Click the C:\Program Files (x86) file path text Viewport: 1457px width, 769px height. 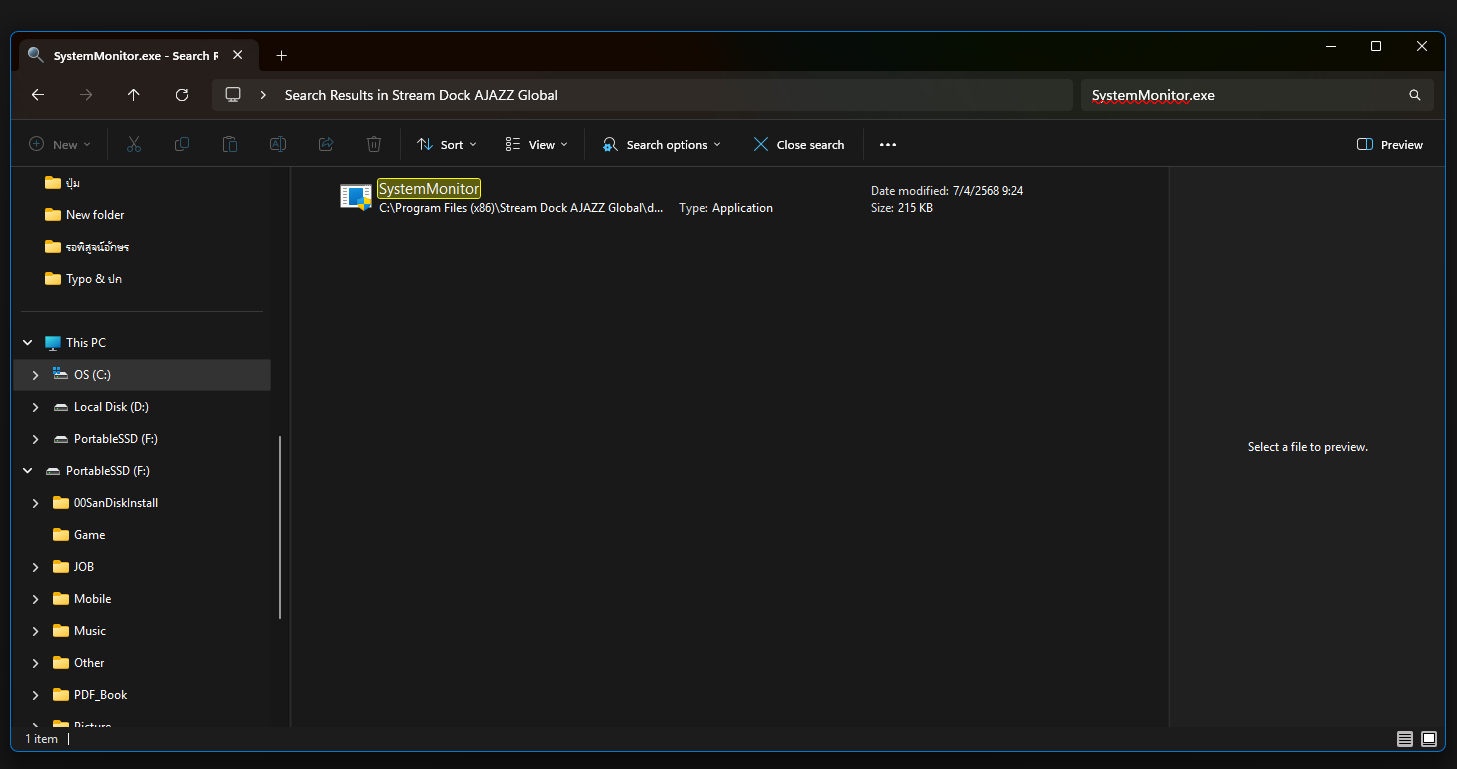point(521,208)
